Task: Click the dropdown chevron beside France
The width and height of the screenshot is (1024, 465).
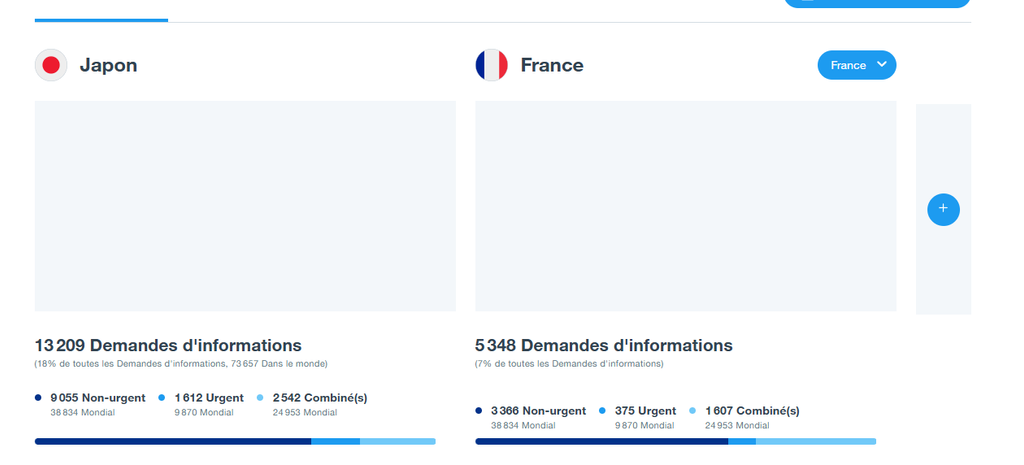Action: coord(882,64)
